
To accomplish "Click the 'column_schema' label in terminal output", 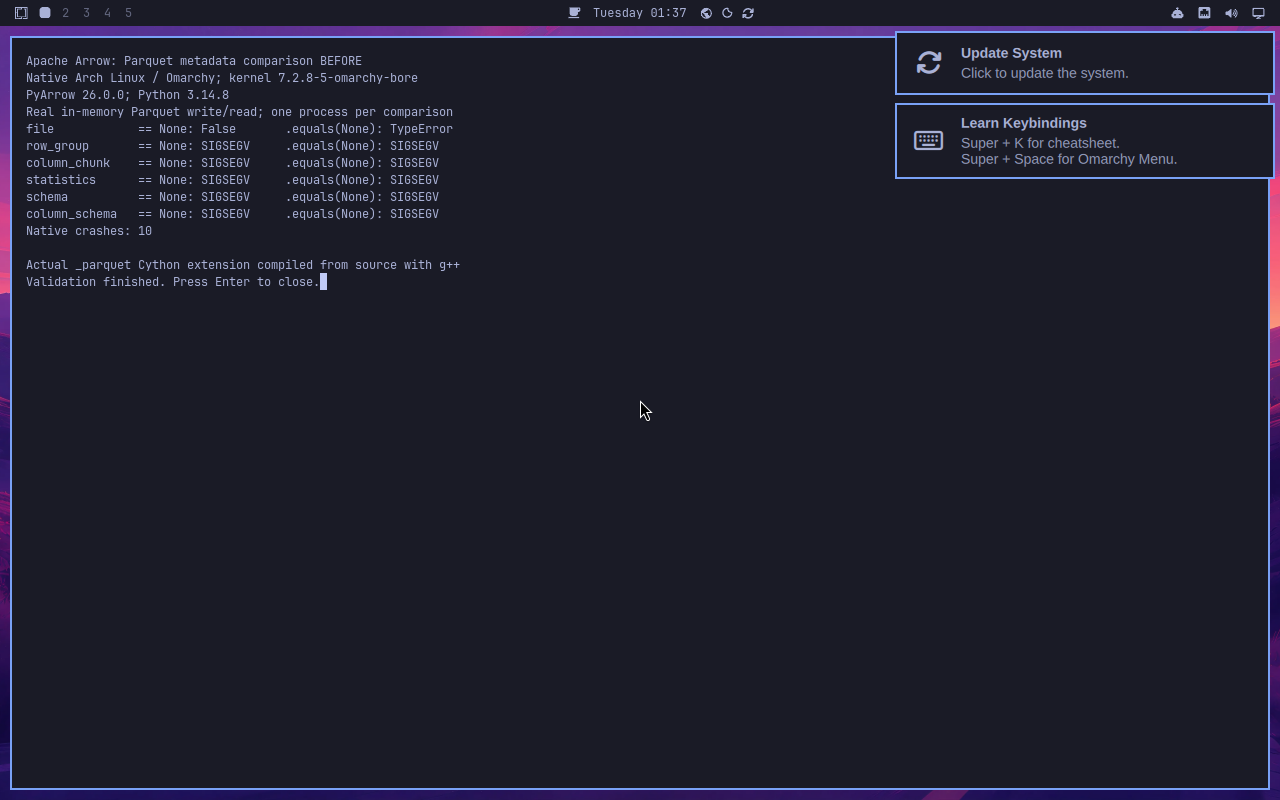I will [x=71, y=214].
